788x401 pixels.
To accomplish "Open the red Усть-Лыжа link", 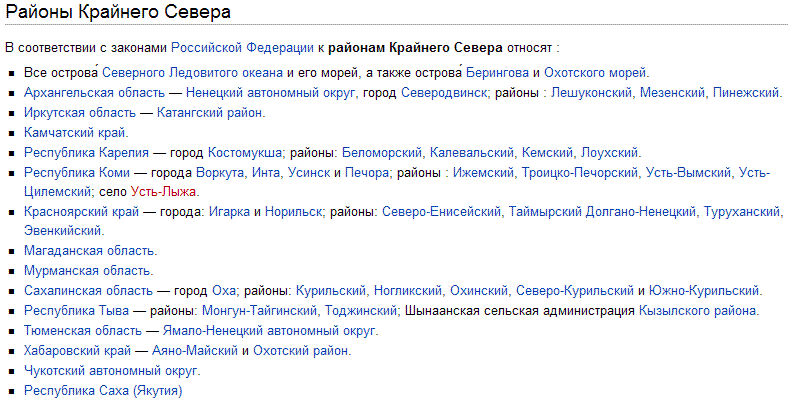I will 163,192.
